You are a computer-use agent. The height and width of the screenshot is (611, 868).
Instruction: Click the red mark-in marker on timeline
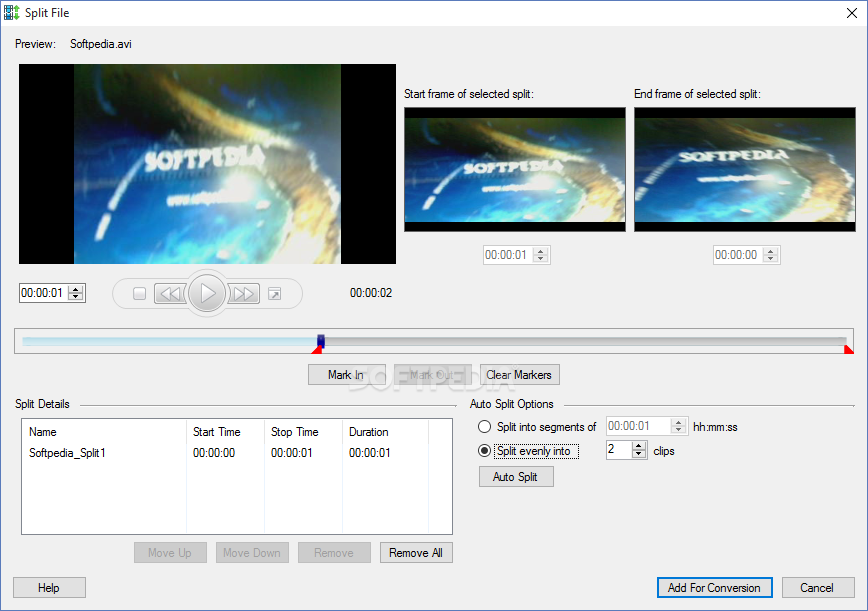(316, 350)
